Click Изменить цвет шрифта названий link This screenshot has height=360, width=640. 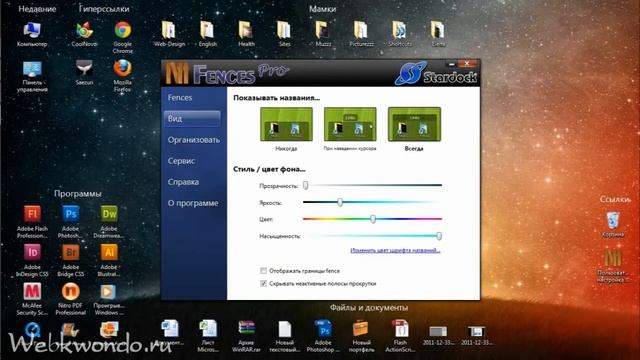tap(395, 250)
